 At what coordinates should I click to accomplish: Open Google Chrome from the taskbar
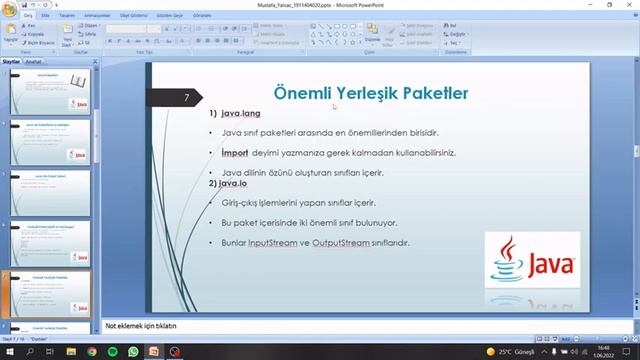click(92, 351)
